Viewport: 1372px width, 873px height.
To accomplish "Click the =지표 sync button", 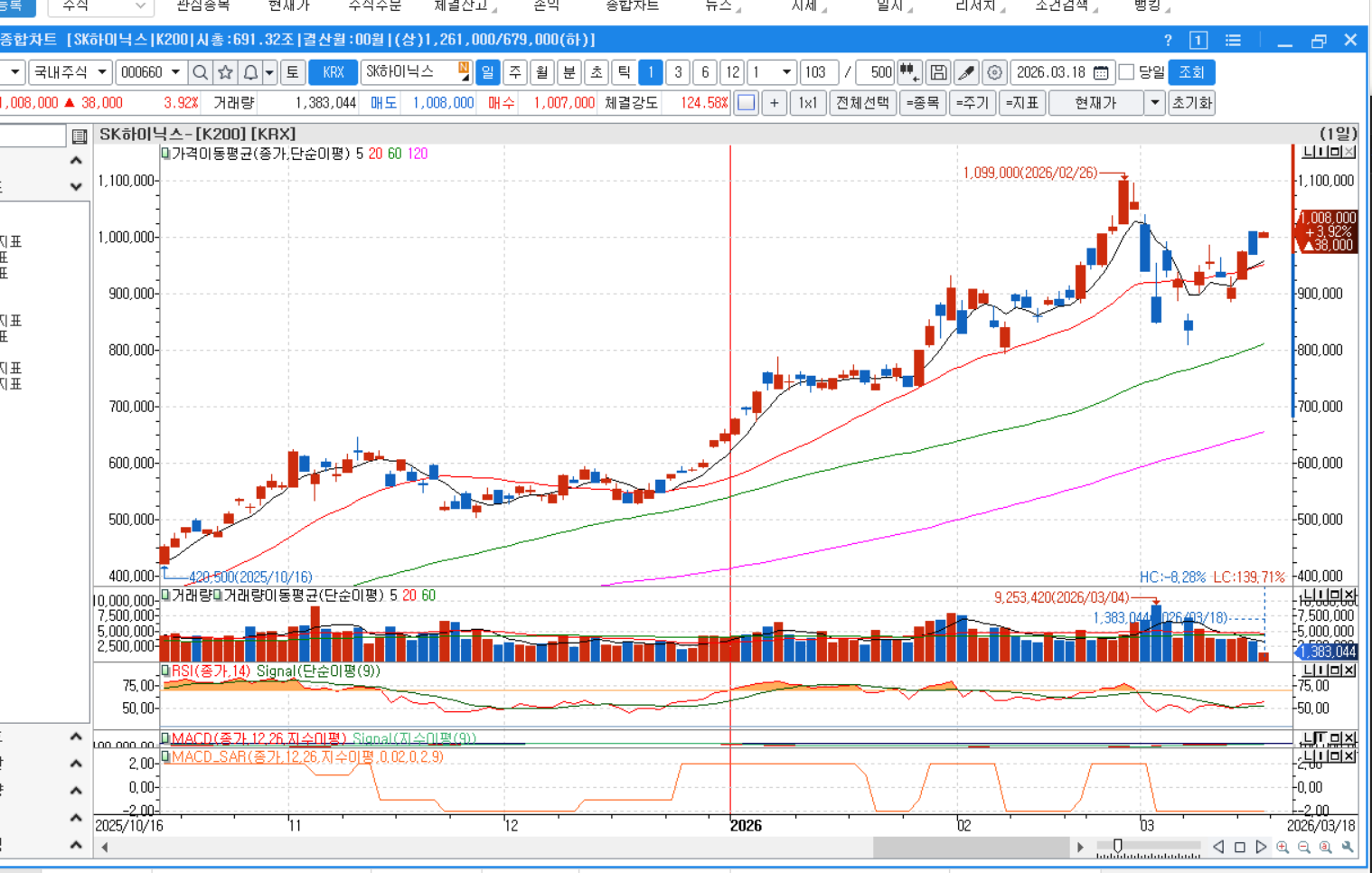I will tap(1022, 103).
